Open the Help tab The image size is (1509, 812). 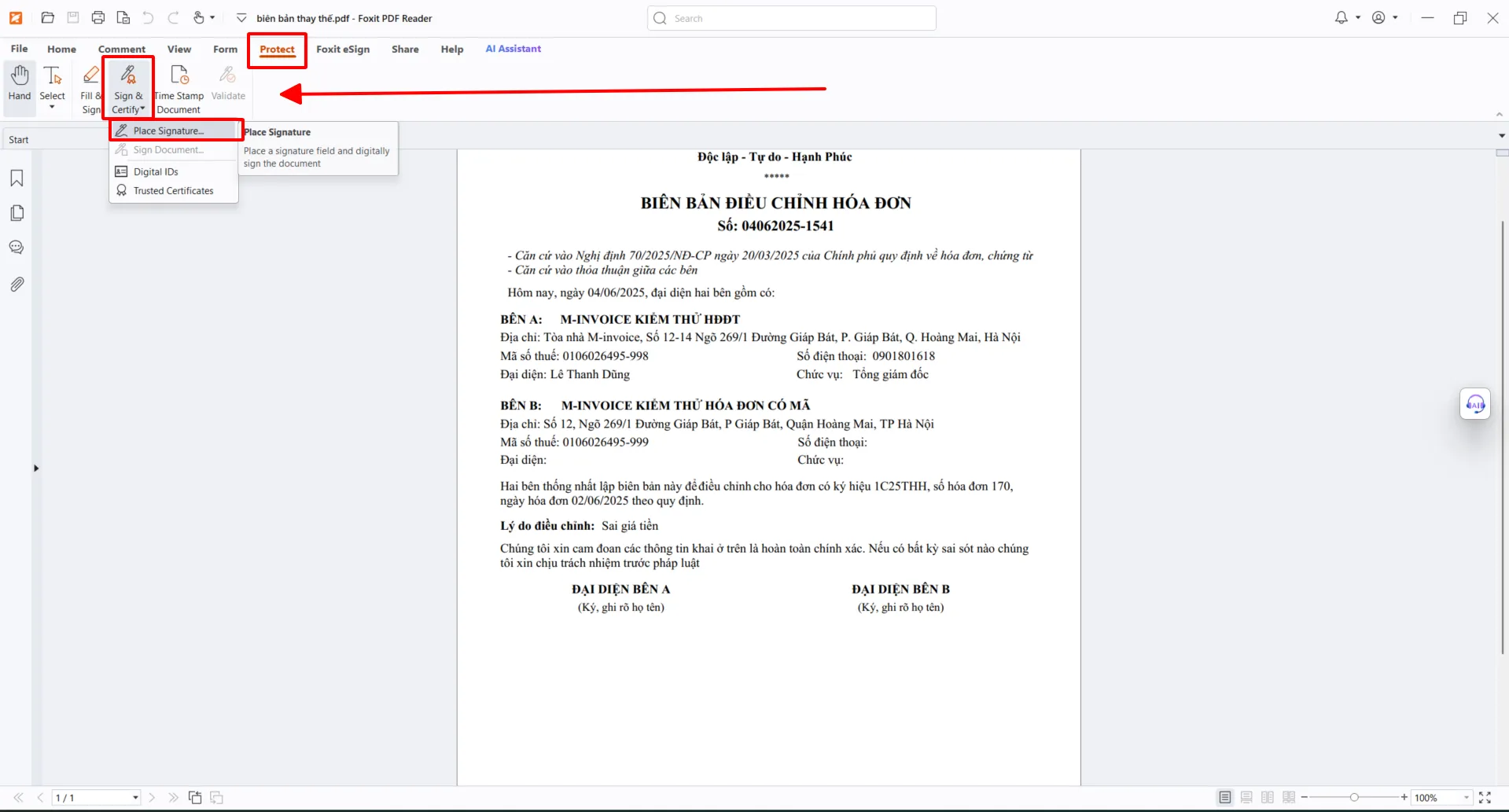click(452, 49)
